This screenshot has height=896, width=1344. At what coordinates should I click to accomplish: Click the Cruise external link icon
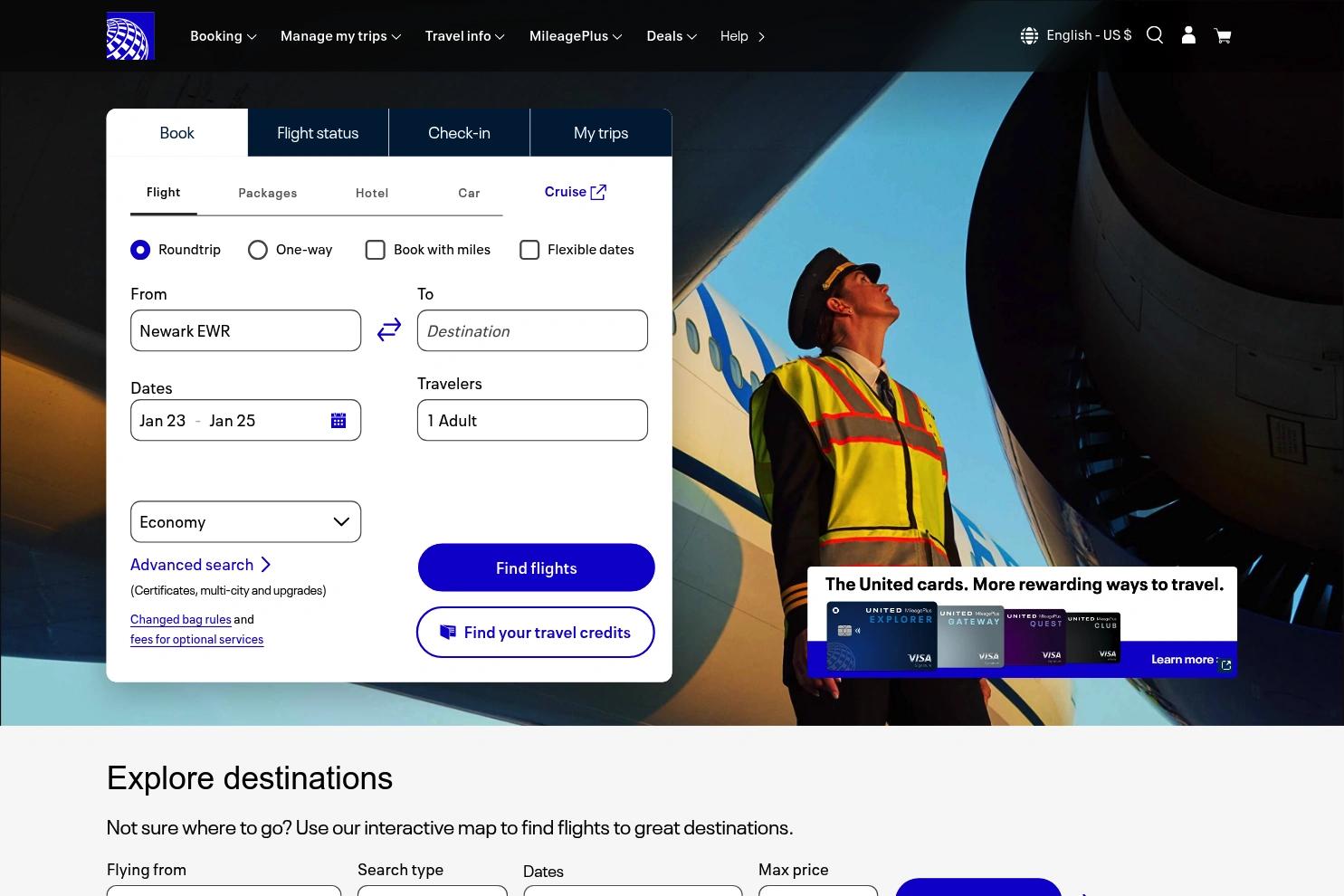[x=598, y=192]
